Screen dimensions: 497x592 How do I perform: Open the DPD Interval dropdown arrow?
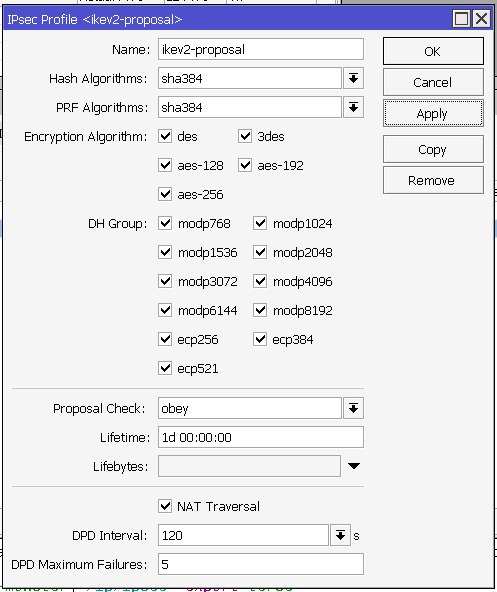point(340,535)
